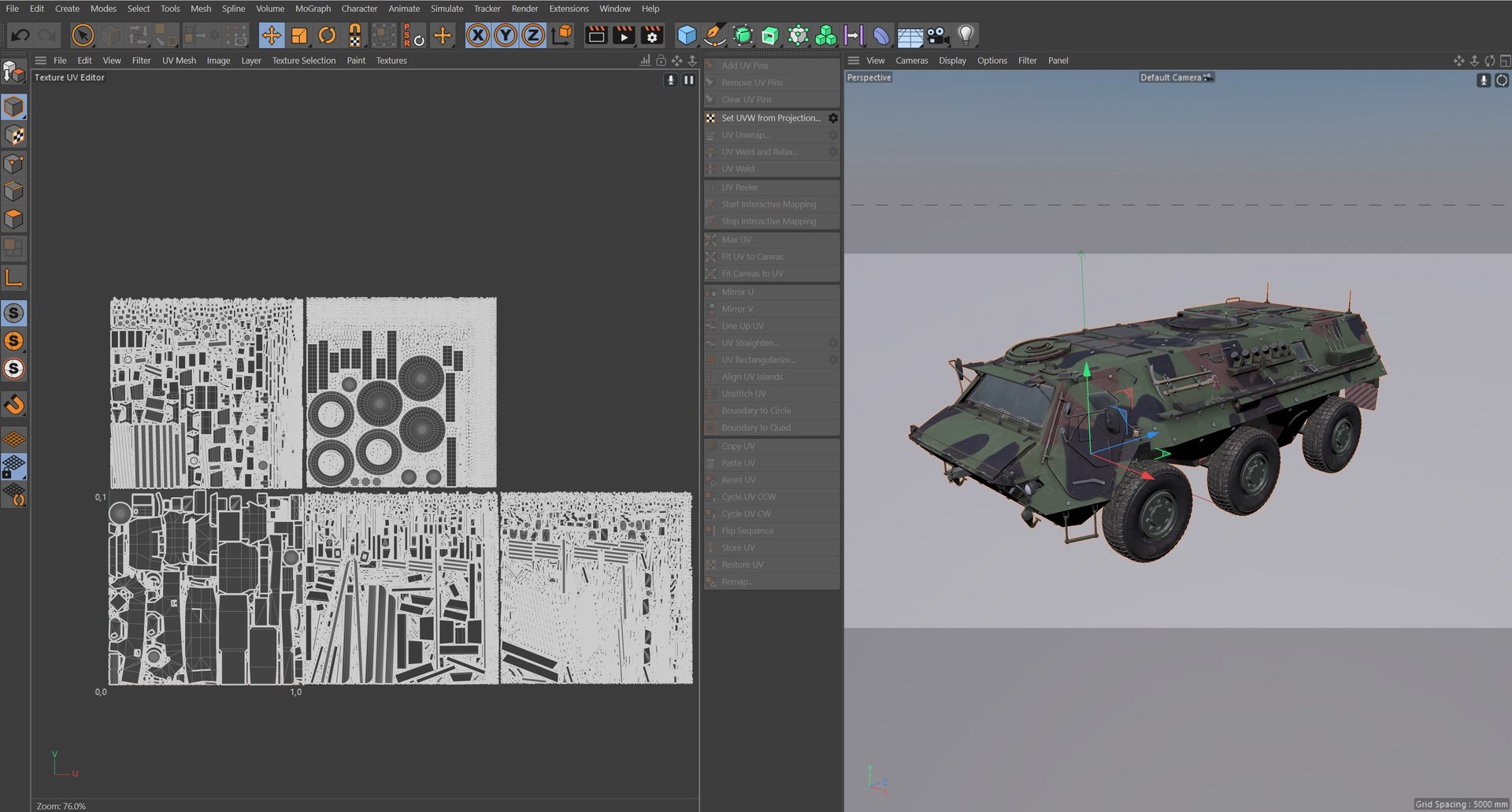Click the UV editor pause icon
Screen dimensions: 1512x812
(688, 80)
